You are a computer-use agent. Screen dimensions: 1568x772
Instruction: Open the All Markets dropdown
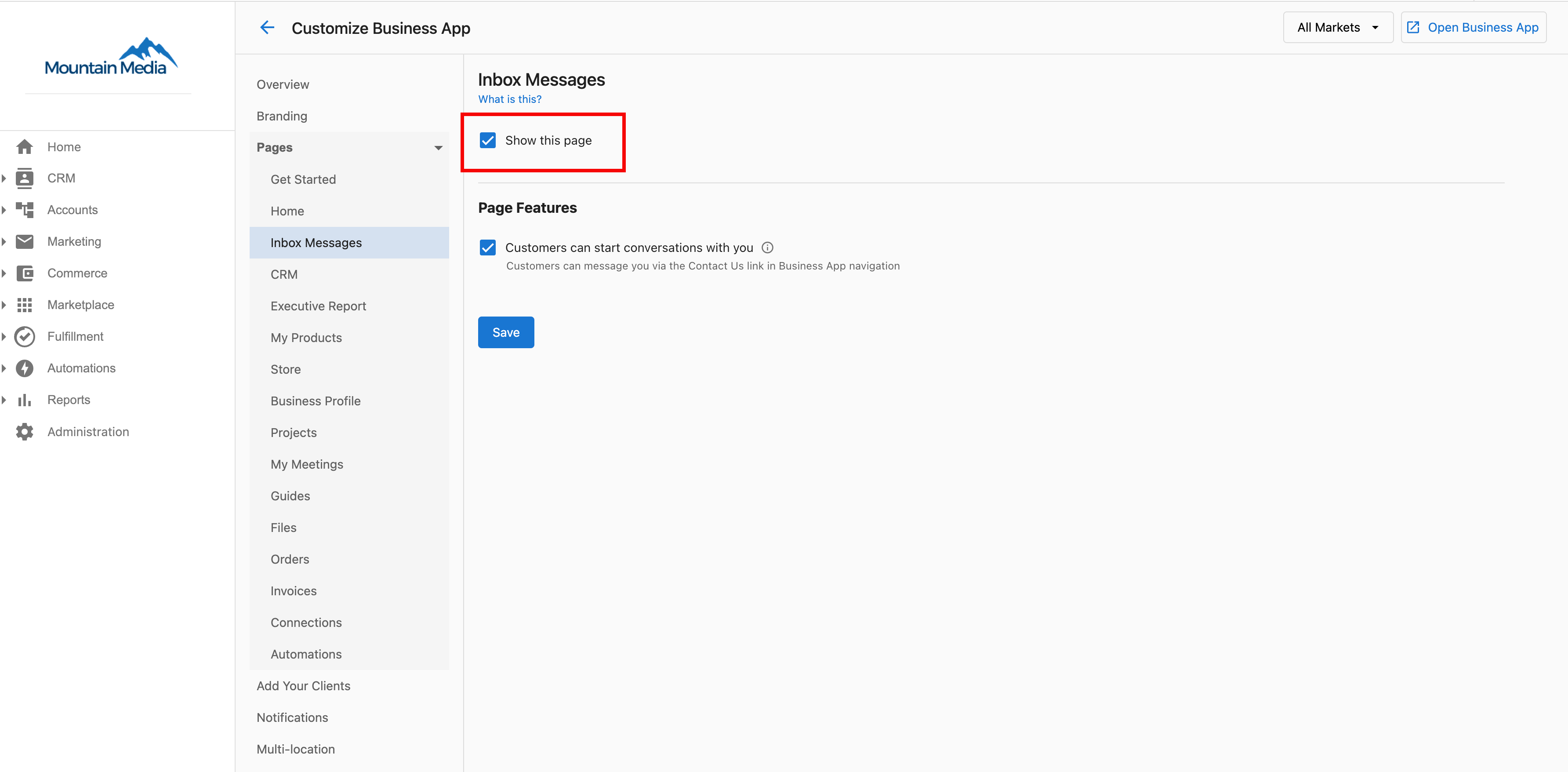1338,27
